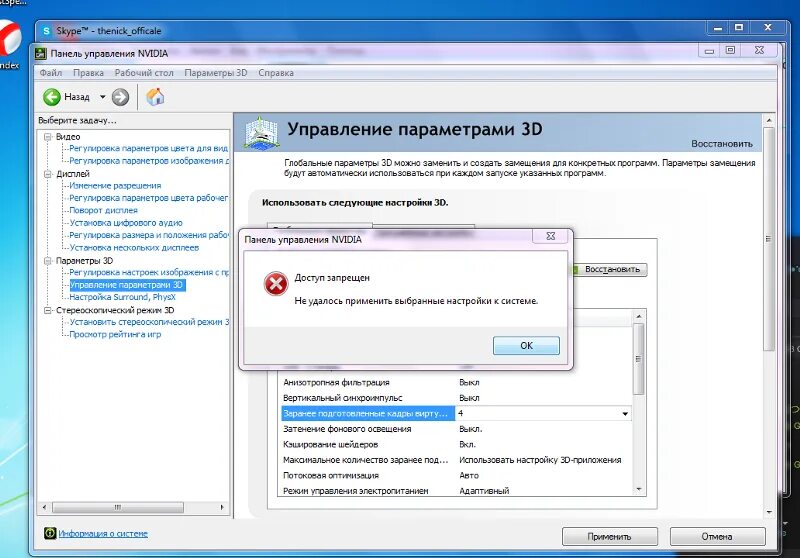Collapse the Параметры 3D tree node
The width and height of the screenshot is (800, 558).
click(48, 261)
